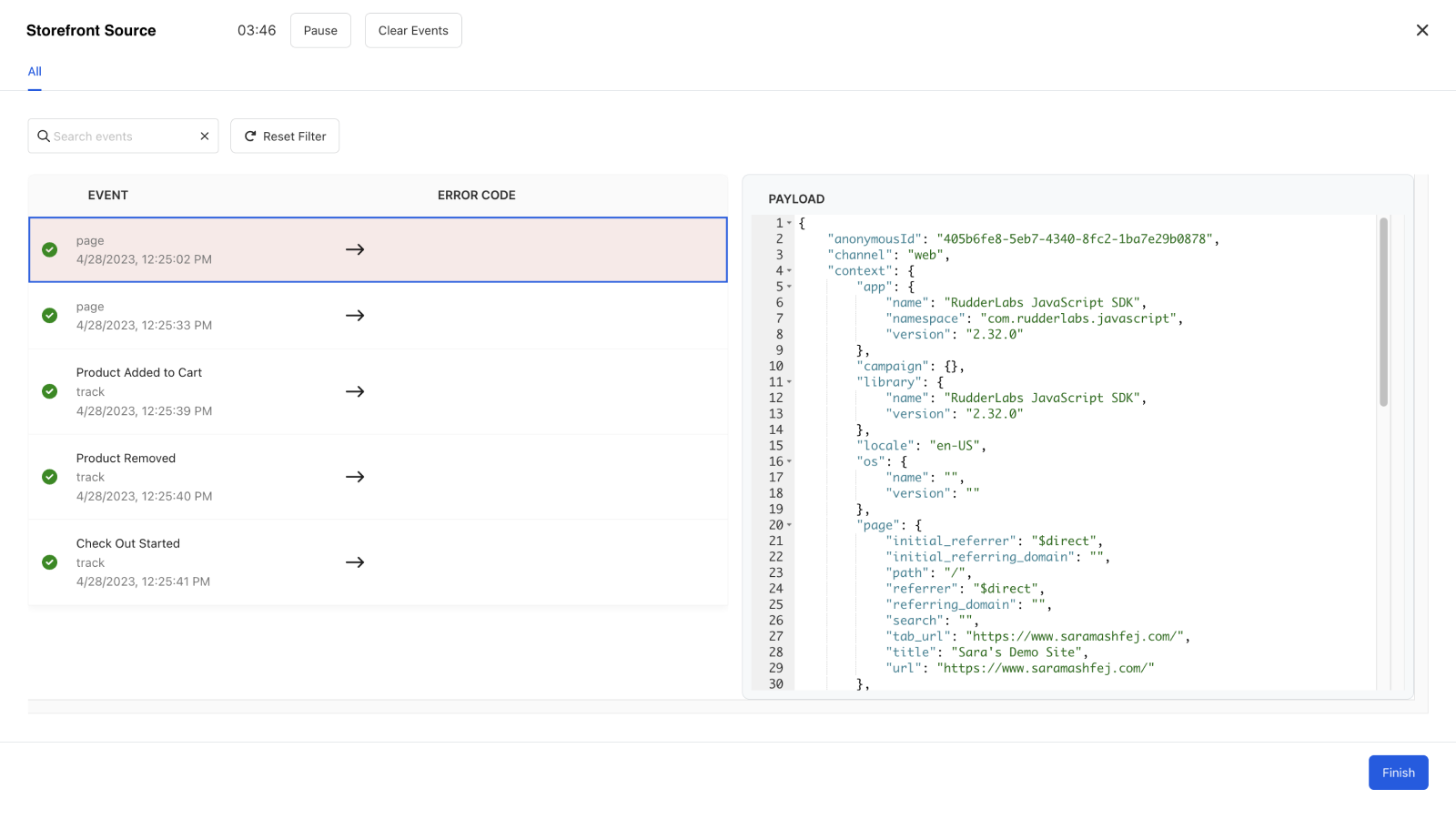1456x819 pixels.
Task: Click the reset refresh icon in Reset Filter
Action: click(249, 136)
